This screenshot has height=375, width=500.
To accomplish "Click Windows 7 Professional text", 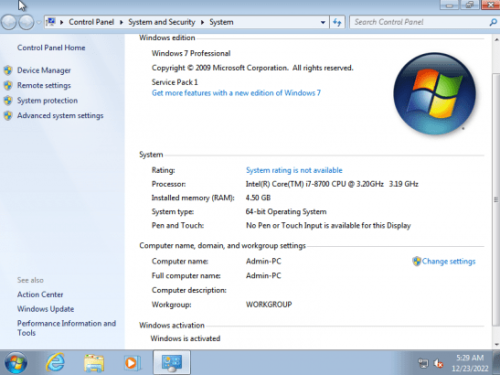I will coord(191,53).
